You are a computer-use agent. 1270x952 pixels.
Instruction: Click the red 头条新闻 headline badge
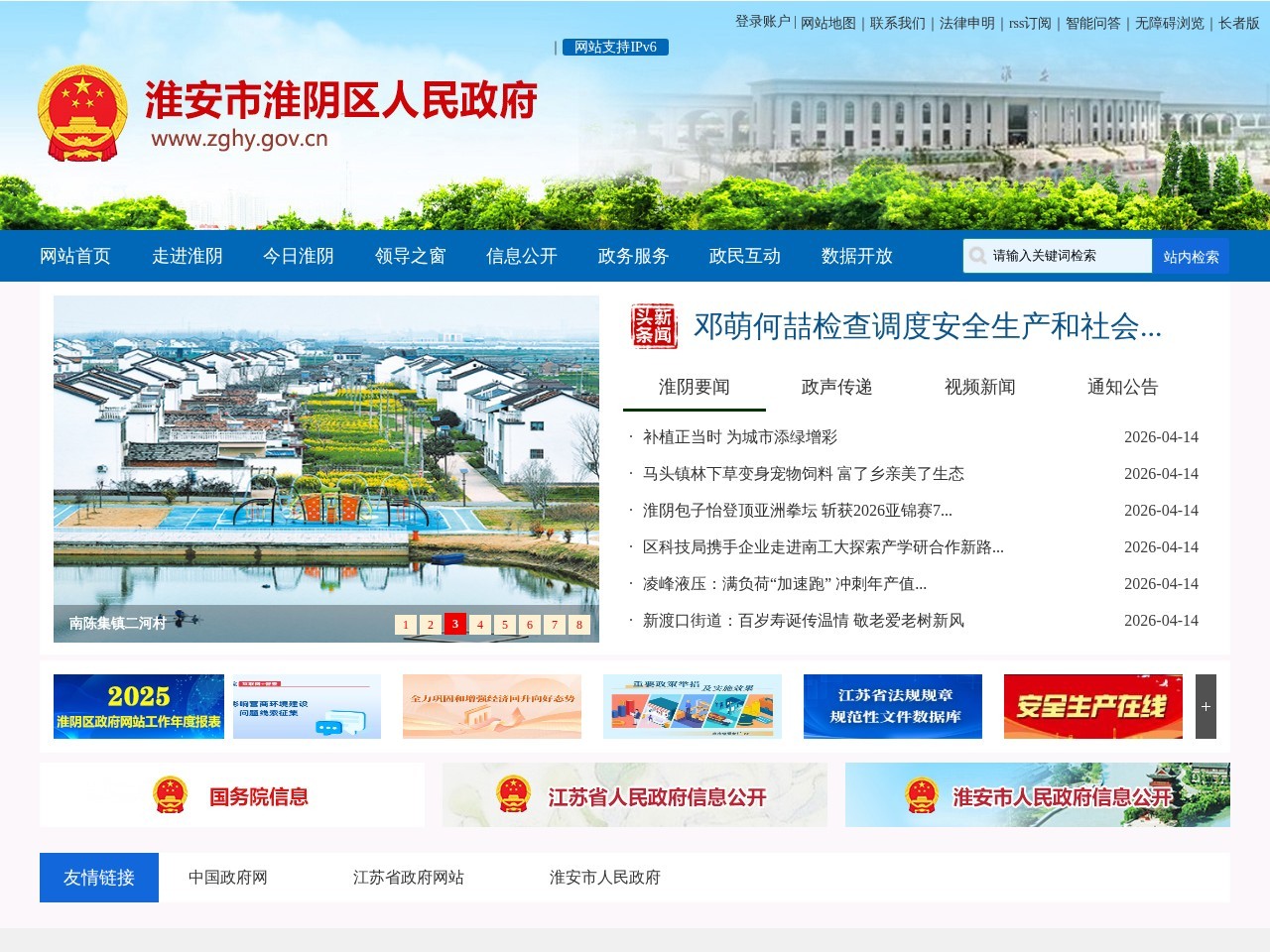tap(655, 326)
